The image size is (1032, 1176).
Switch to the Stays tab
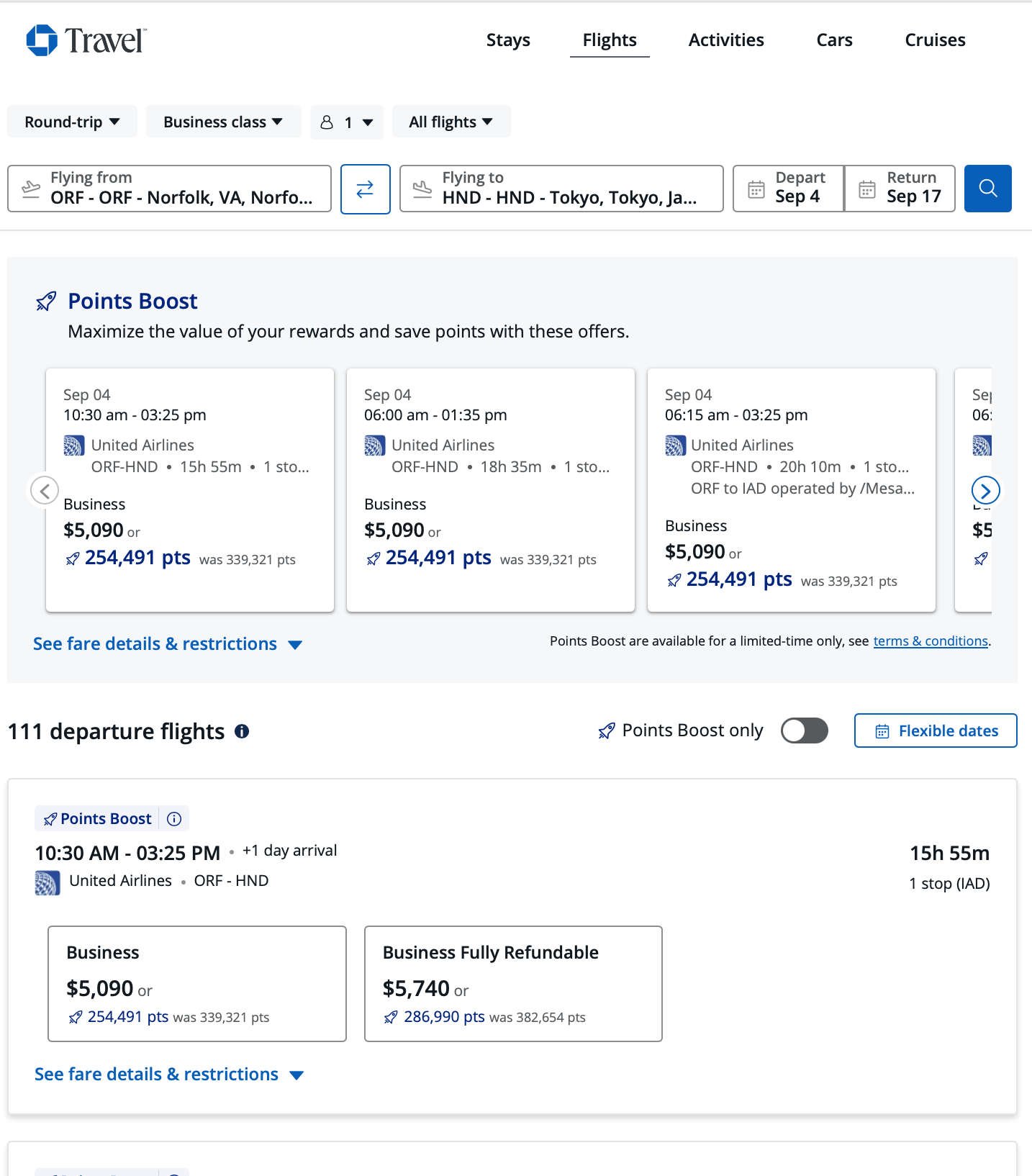(508, 40)
